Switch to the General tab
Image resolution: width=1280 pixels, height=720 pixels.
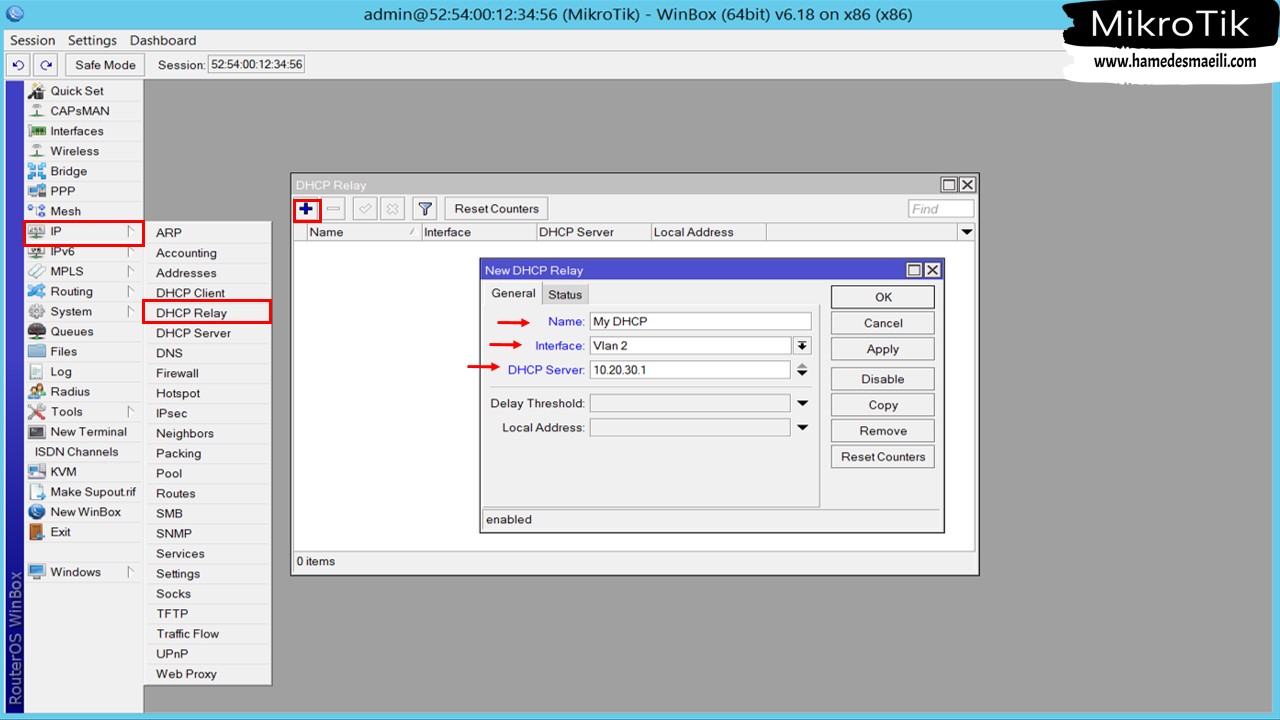coord(513,293)
